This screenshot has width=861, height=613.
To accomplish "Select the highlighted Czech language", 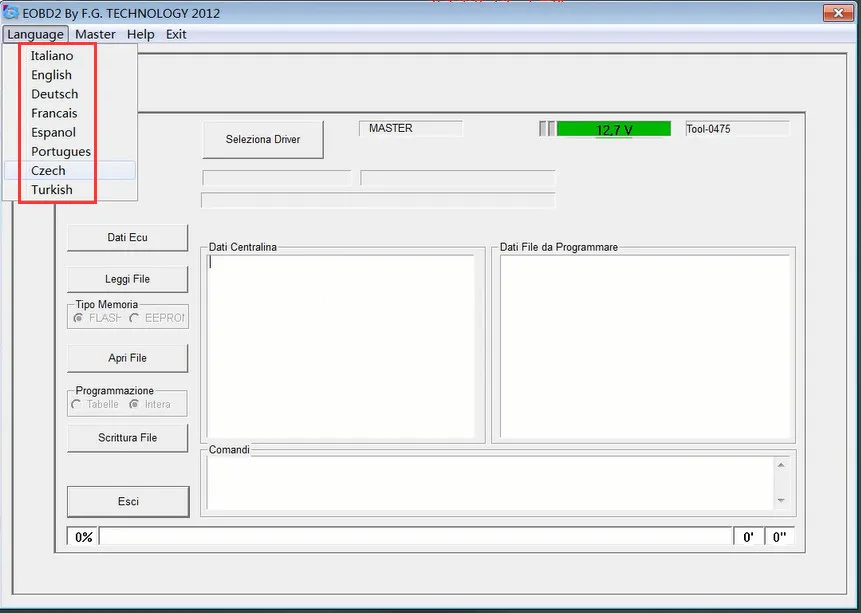I will 70,170.
